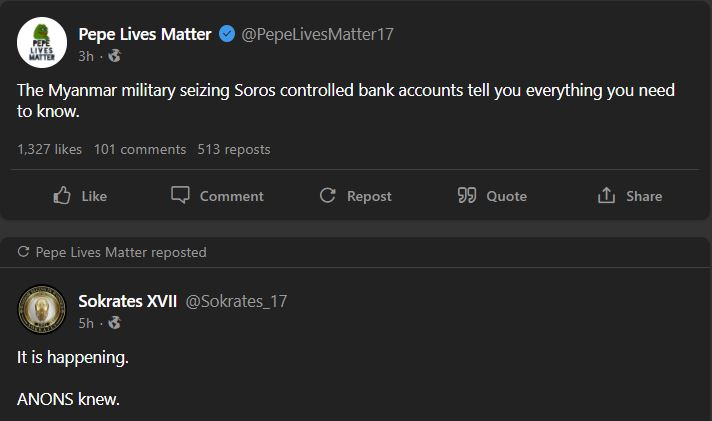712x421 pixels.
Task: Click the Repost circular arrow icon
Action: [x=327, y=196]
